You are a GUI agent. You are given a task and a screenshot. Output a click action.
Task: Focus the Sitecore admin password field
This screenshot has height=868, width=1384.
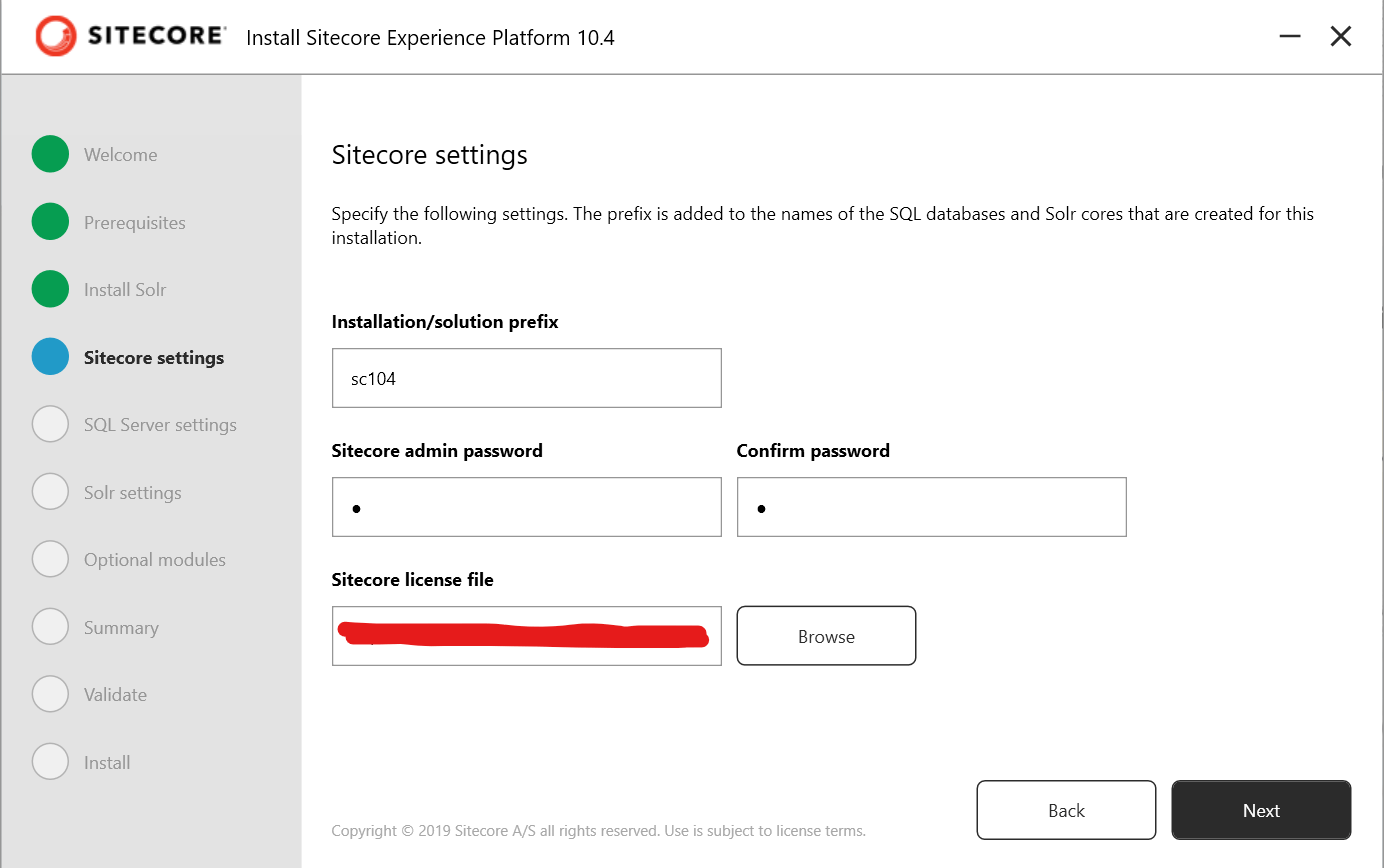coord(526,507)
